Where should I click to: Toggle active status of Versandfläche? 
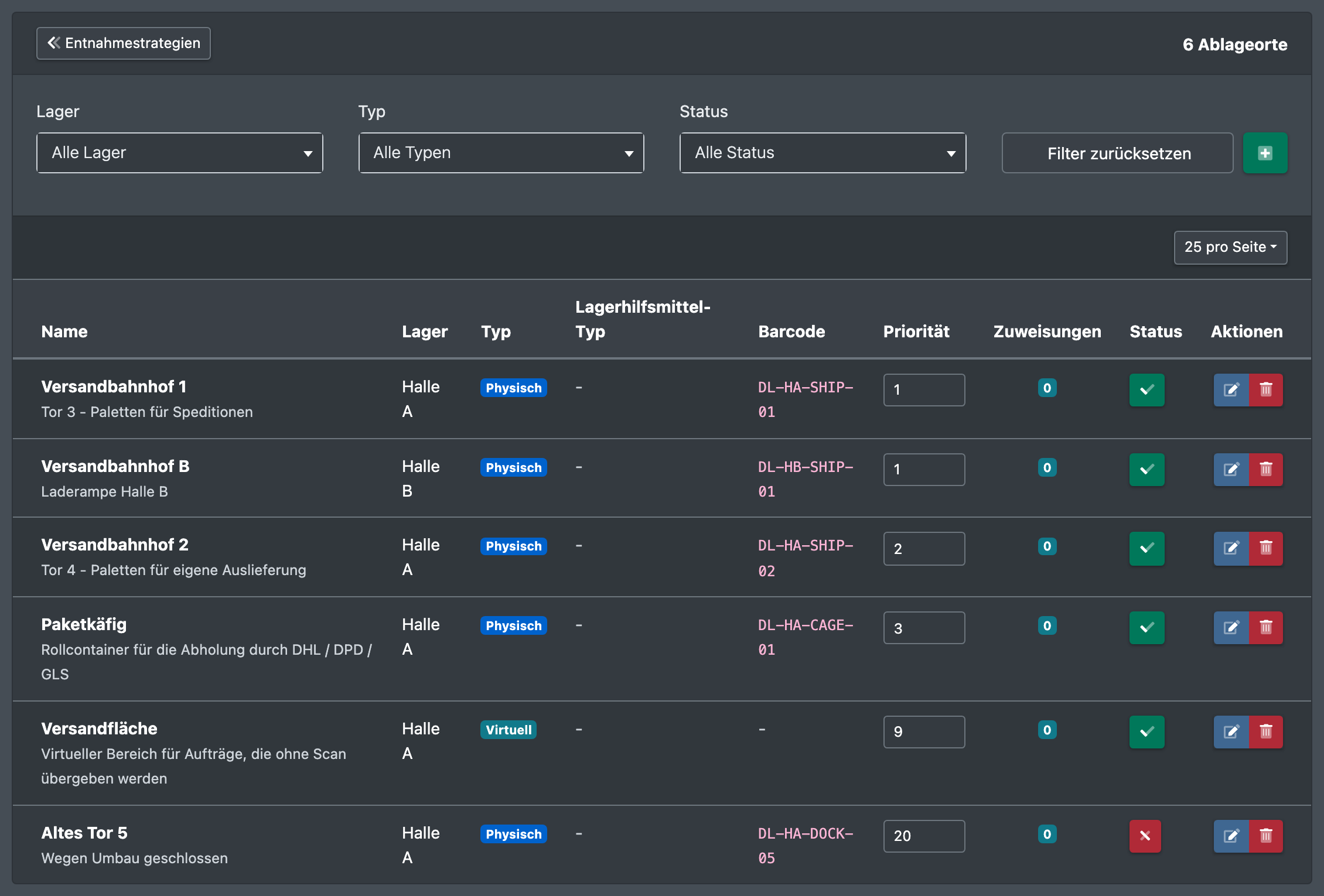click(x=1147, y=732)
